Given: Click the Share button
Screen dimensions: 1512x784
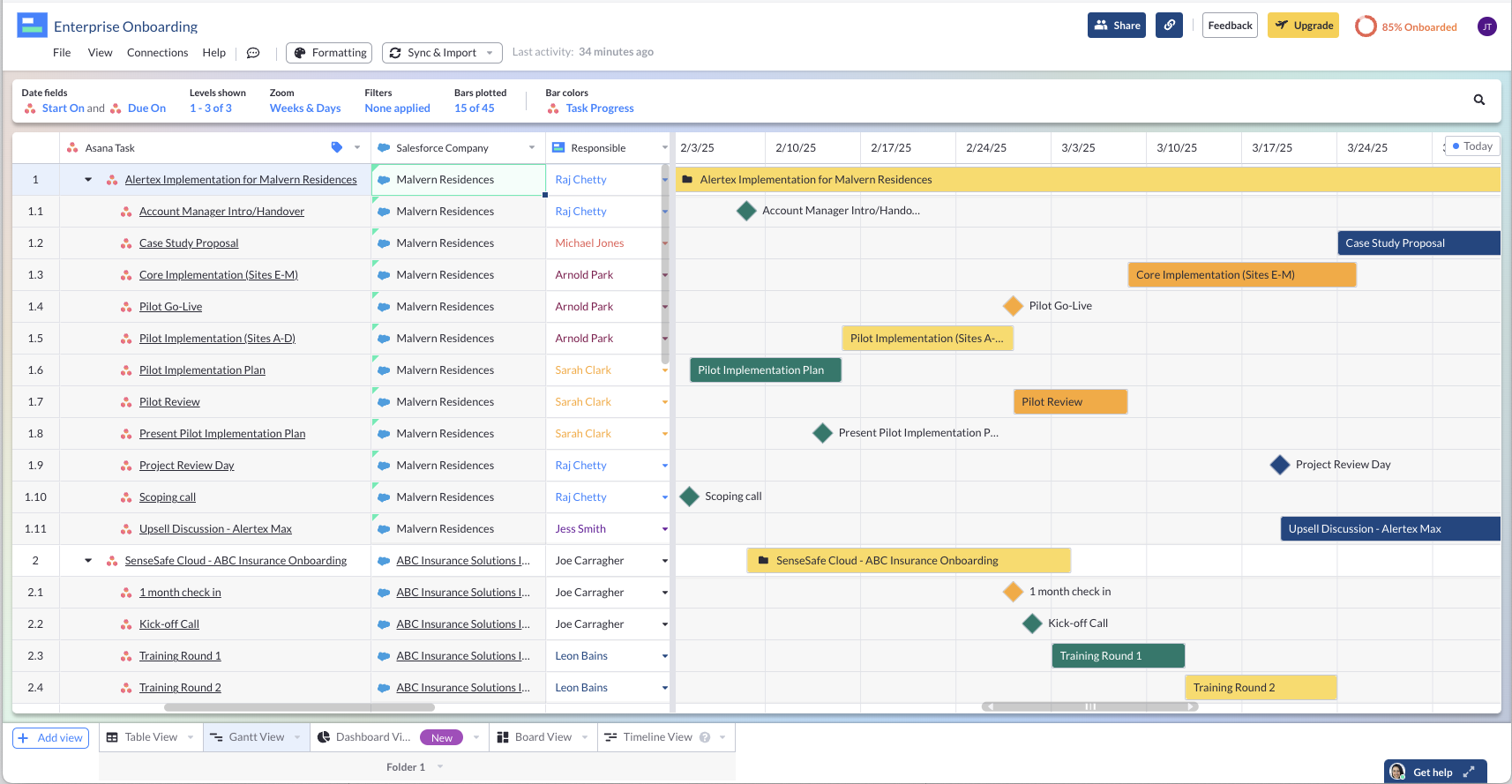Looking at the screenshot, I should coord(1117,26).
